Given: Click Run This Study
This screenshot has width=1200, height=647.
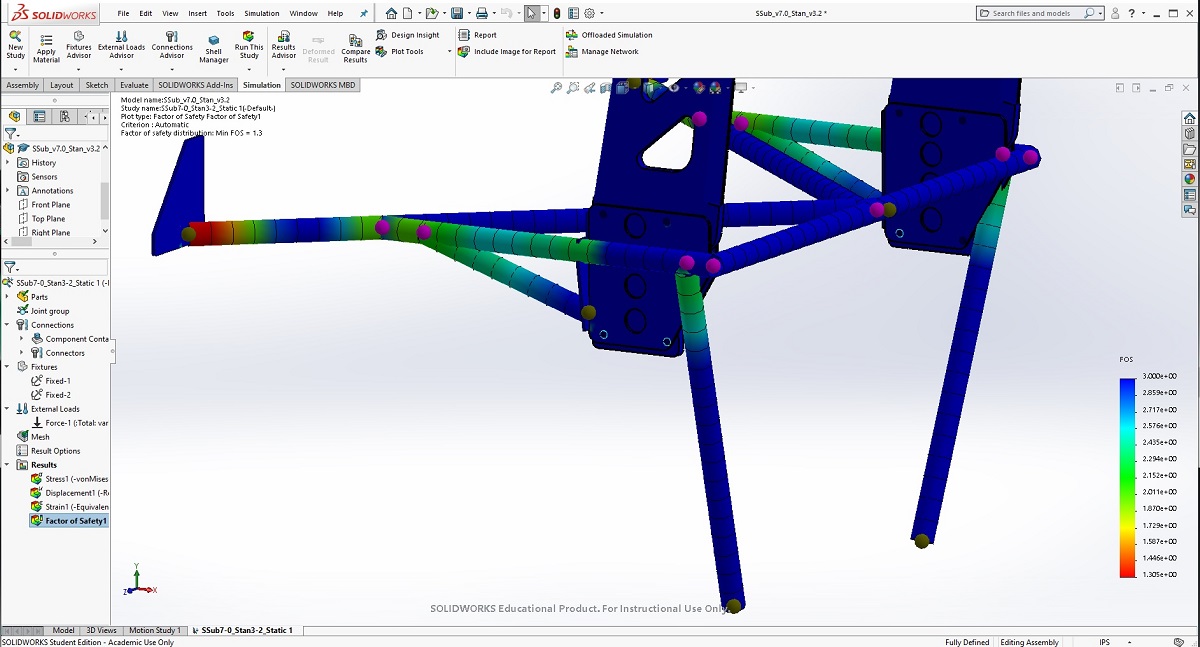Looking at the screenshot, I should (x=249, y=46).
